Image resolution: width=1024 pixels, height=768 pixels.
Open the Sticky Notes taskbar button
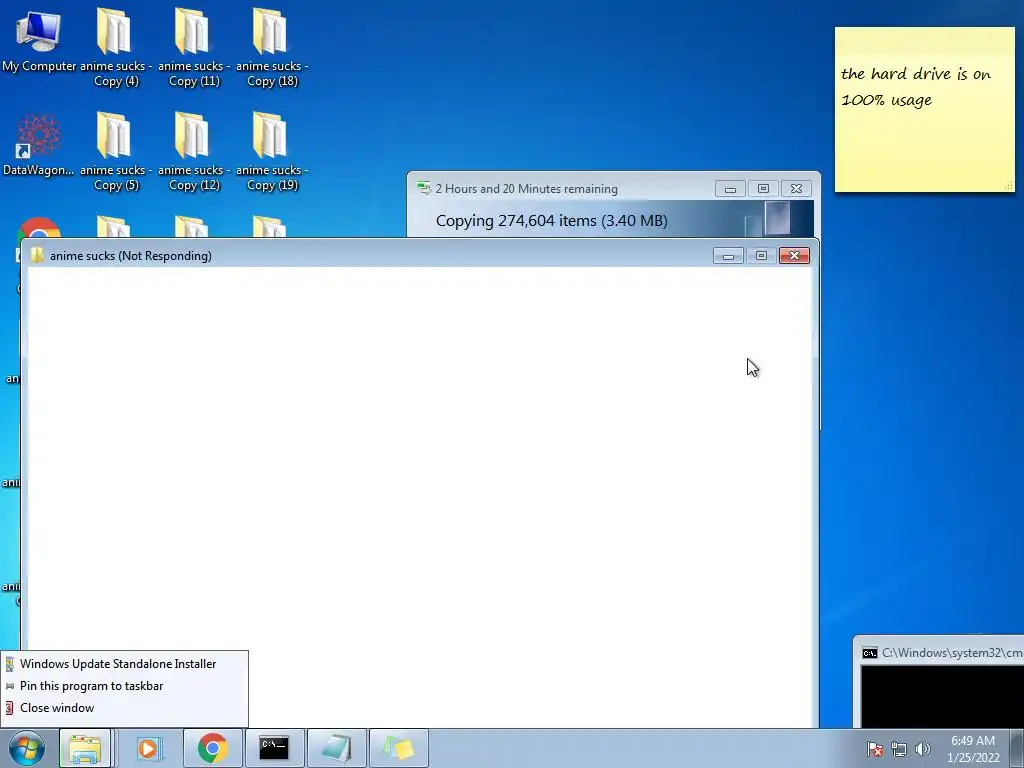pos(399,748)
